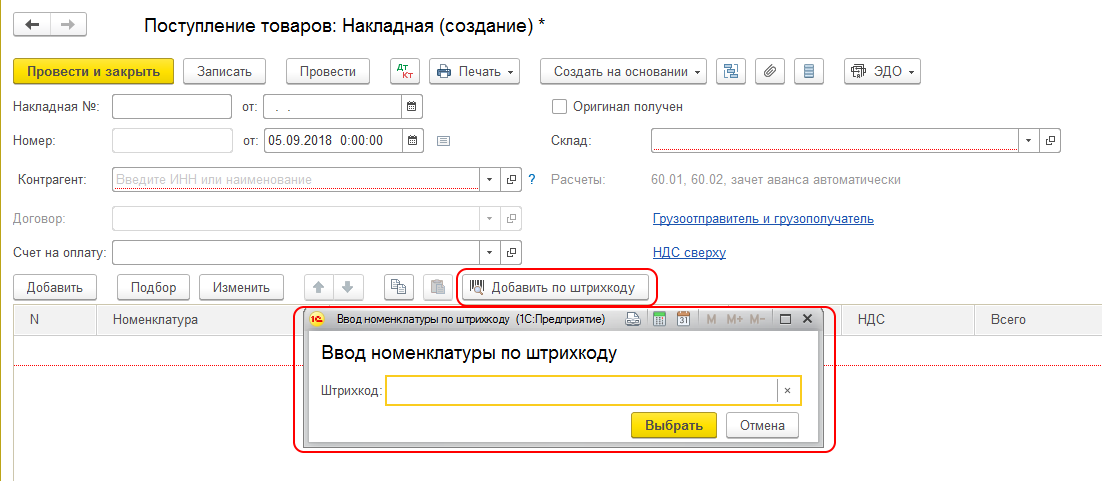Expand the Контрагент dropdown arrow

coord(489,179)
